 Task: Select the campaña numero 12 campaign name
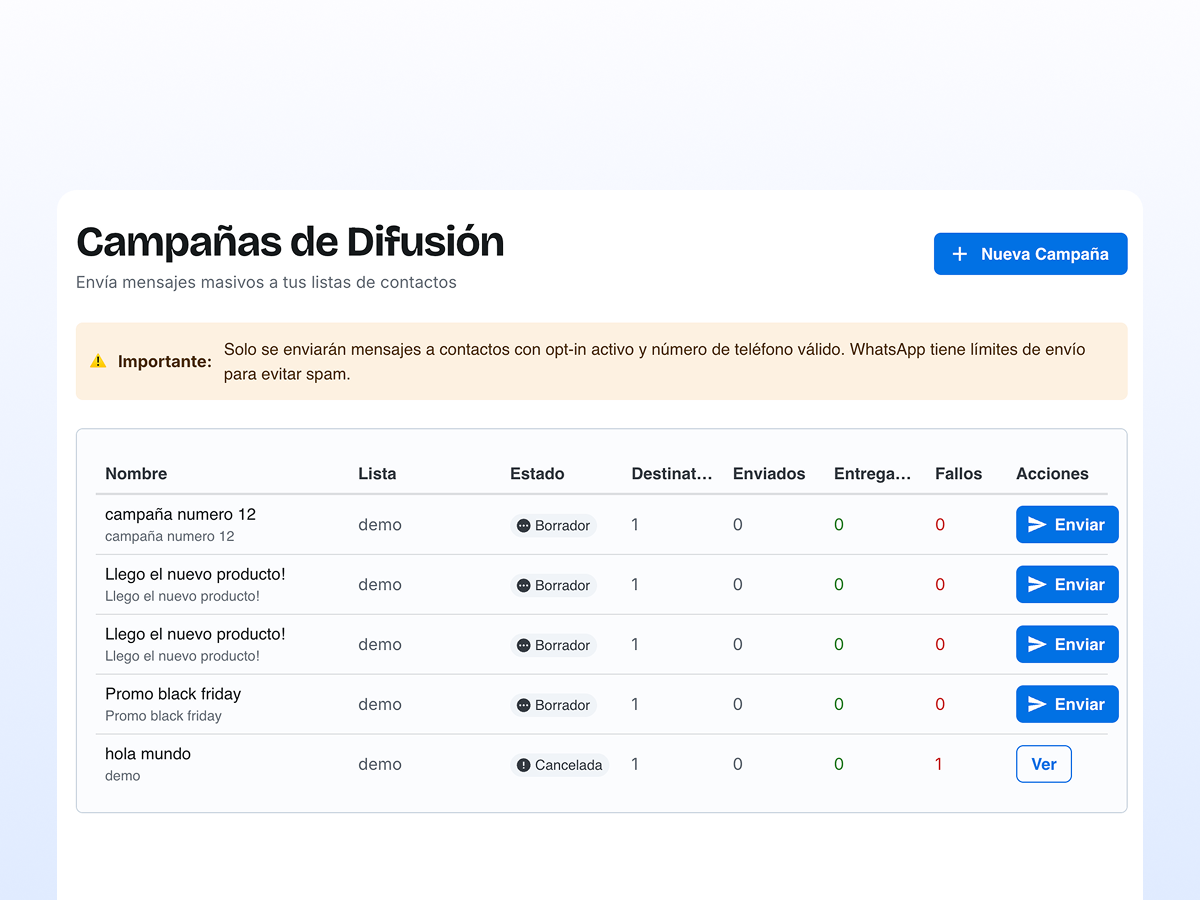click(180, 514)
